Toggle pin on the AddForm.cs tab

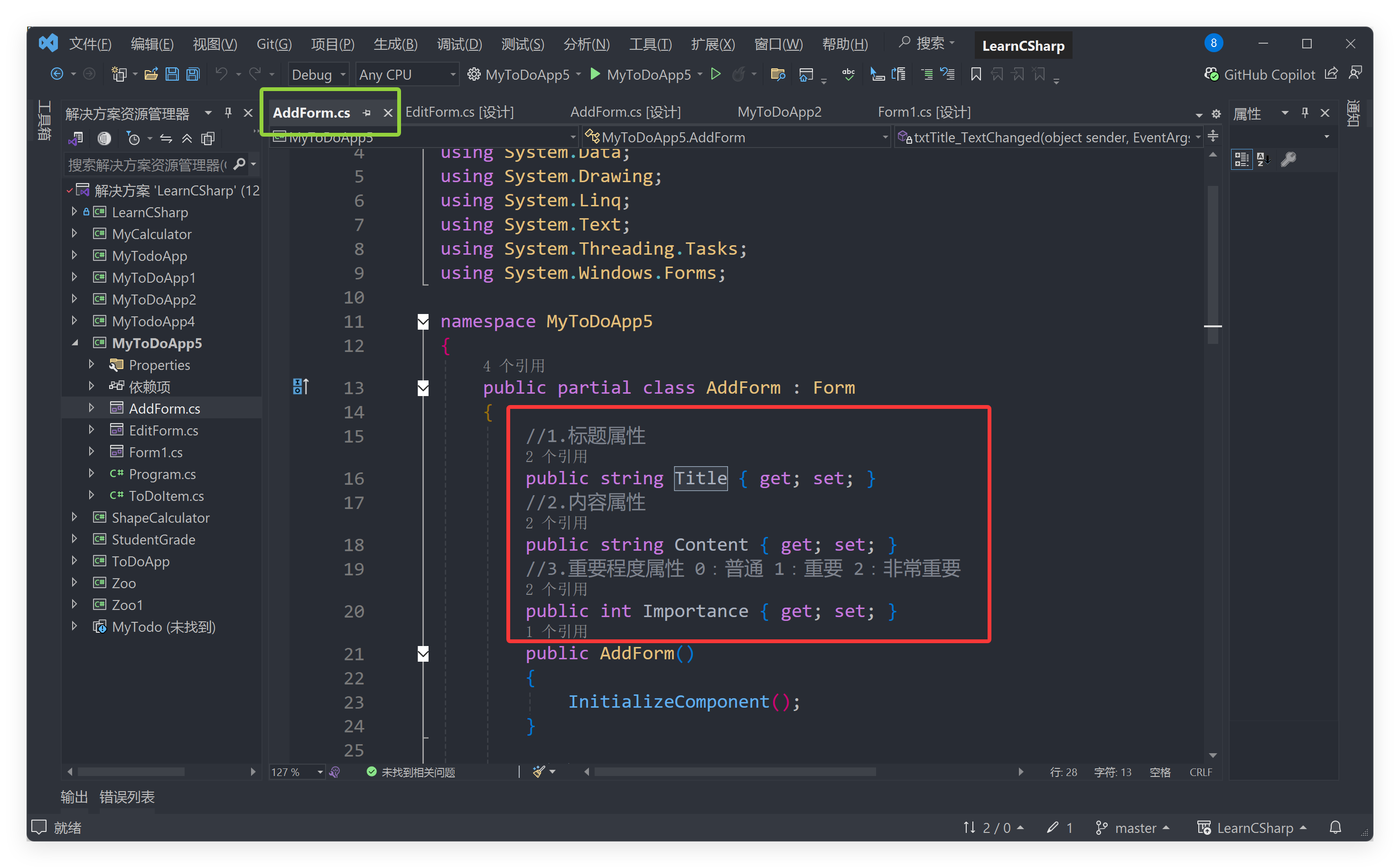click(x=367, y=113)
